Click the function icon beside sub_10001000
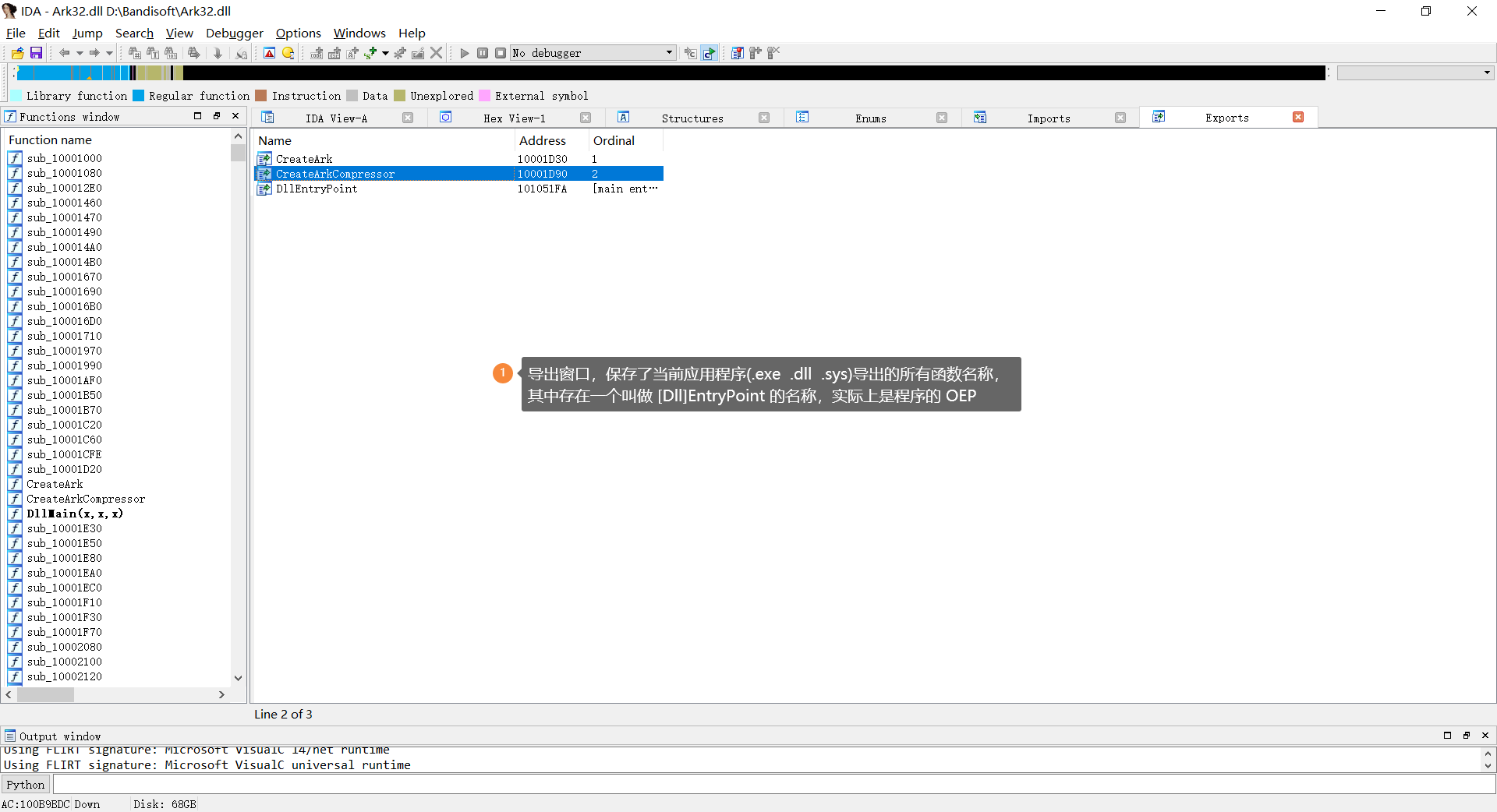1497x812 pixels. coord(15,158)
